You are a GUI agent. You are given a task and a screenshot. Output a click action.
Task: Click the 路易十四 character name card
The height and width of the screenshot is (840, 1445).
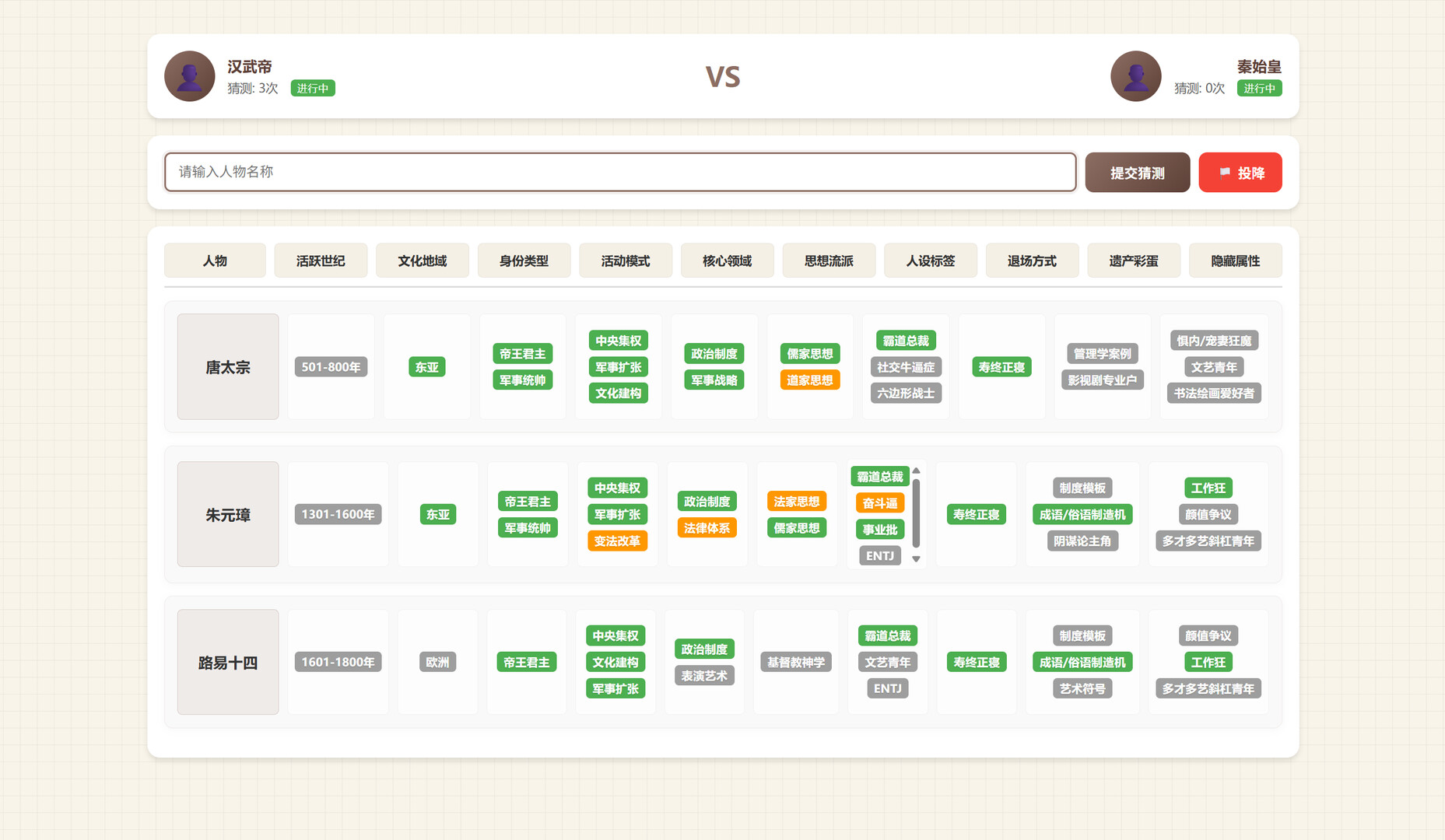point(228,662)
